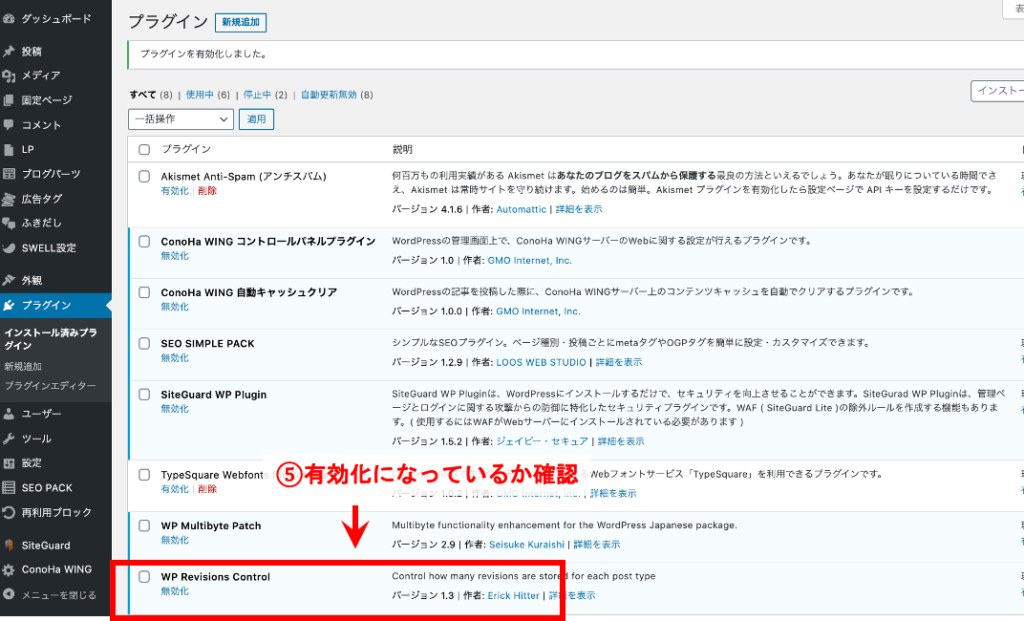Click the コメント speech bubble icon
The image size is (1024, 621).
coord(8,125)
